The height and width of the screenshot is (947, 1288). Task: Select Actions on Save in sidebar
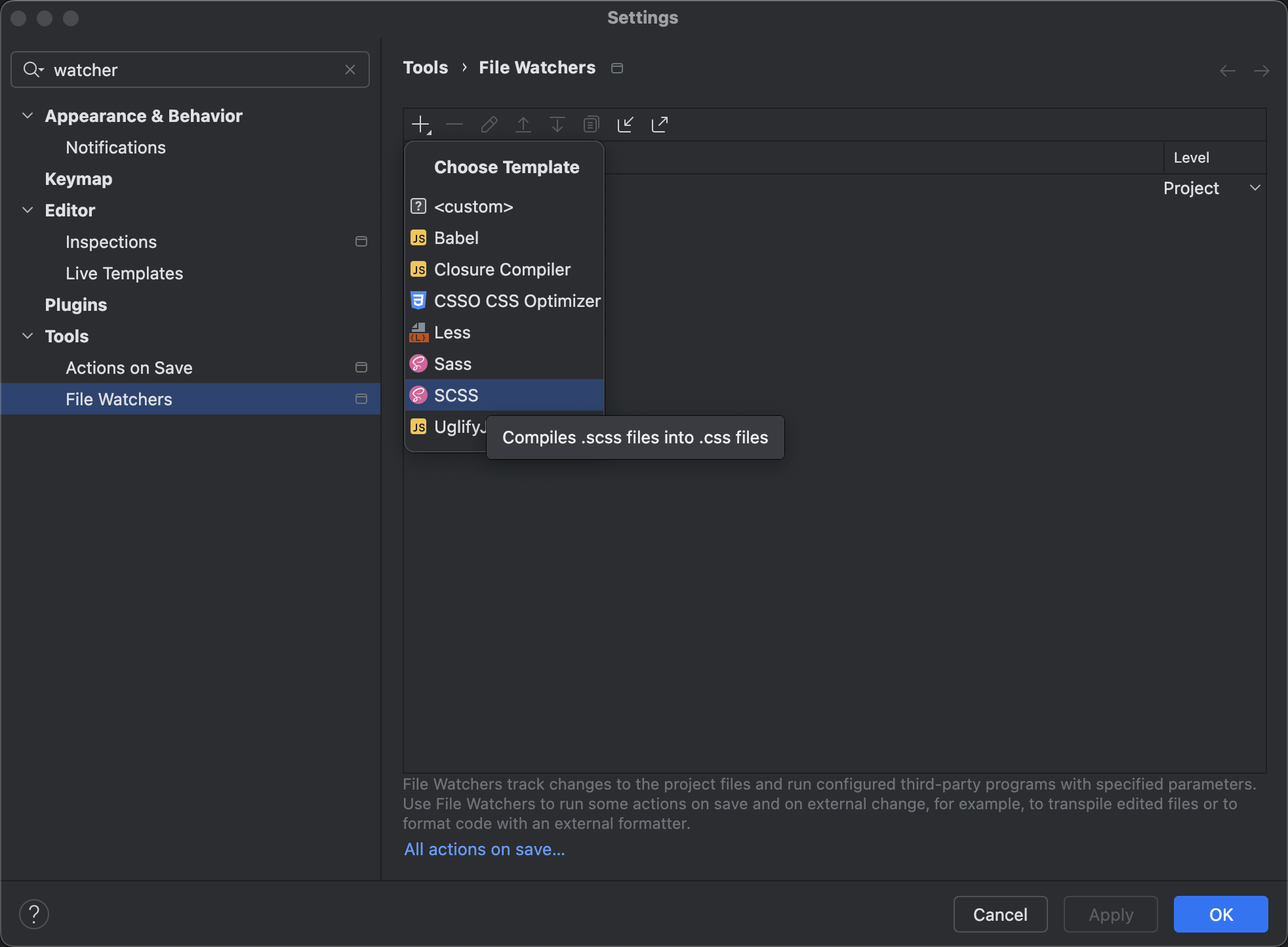coord(129,368)
